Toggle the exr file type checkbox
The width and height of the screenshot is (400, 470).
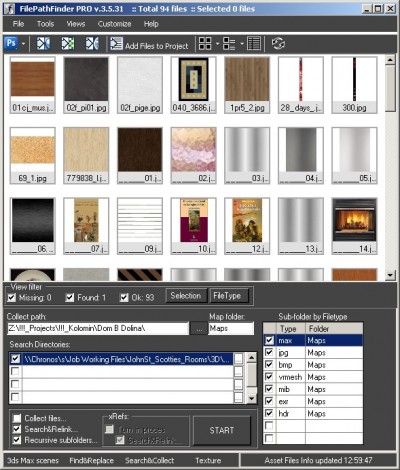(269, 401)
